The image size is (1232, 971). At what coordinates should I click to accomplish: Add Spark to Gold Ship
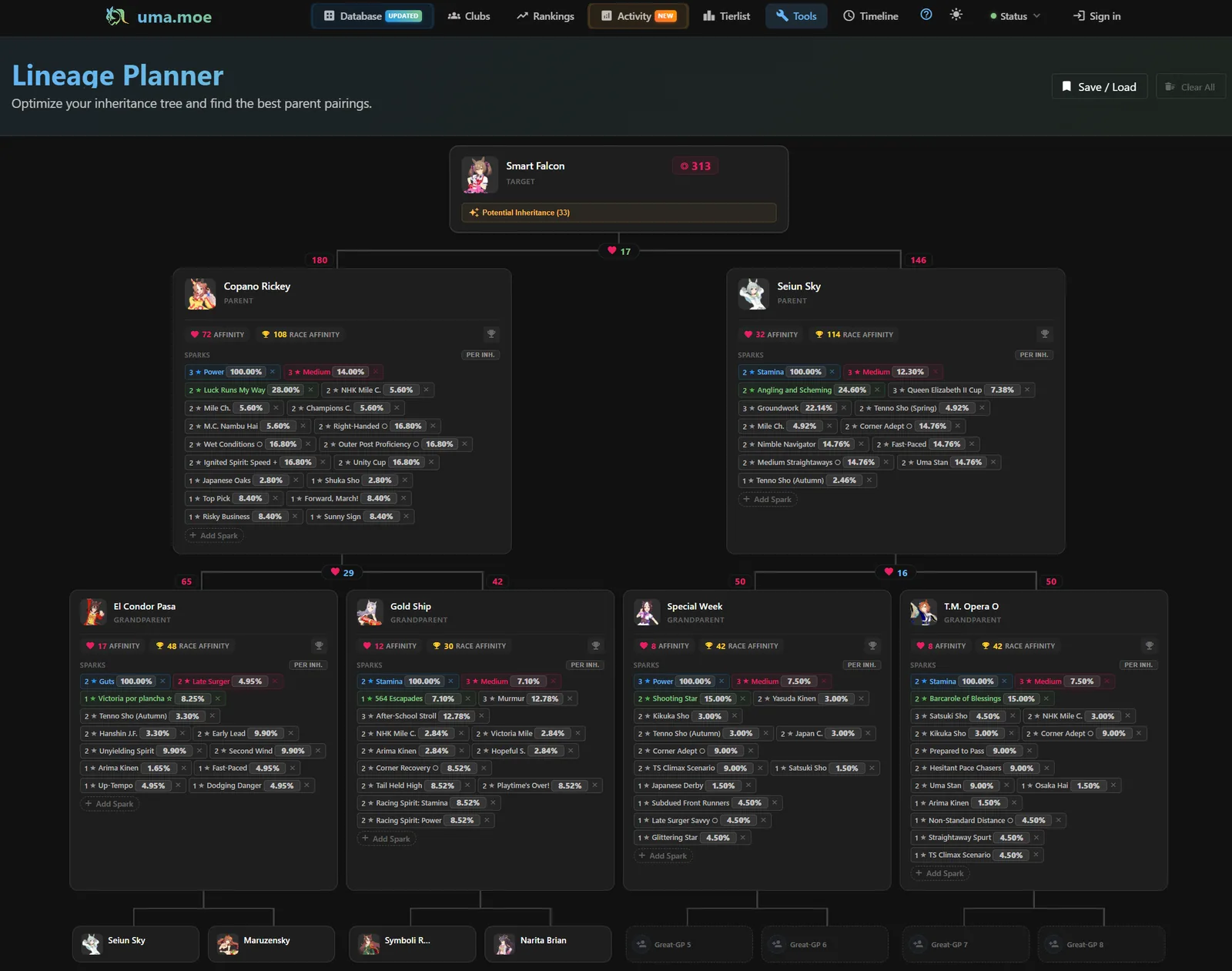point(386,839)
